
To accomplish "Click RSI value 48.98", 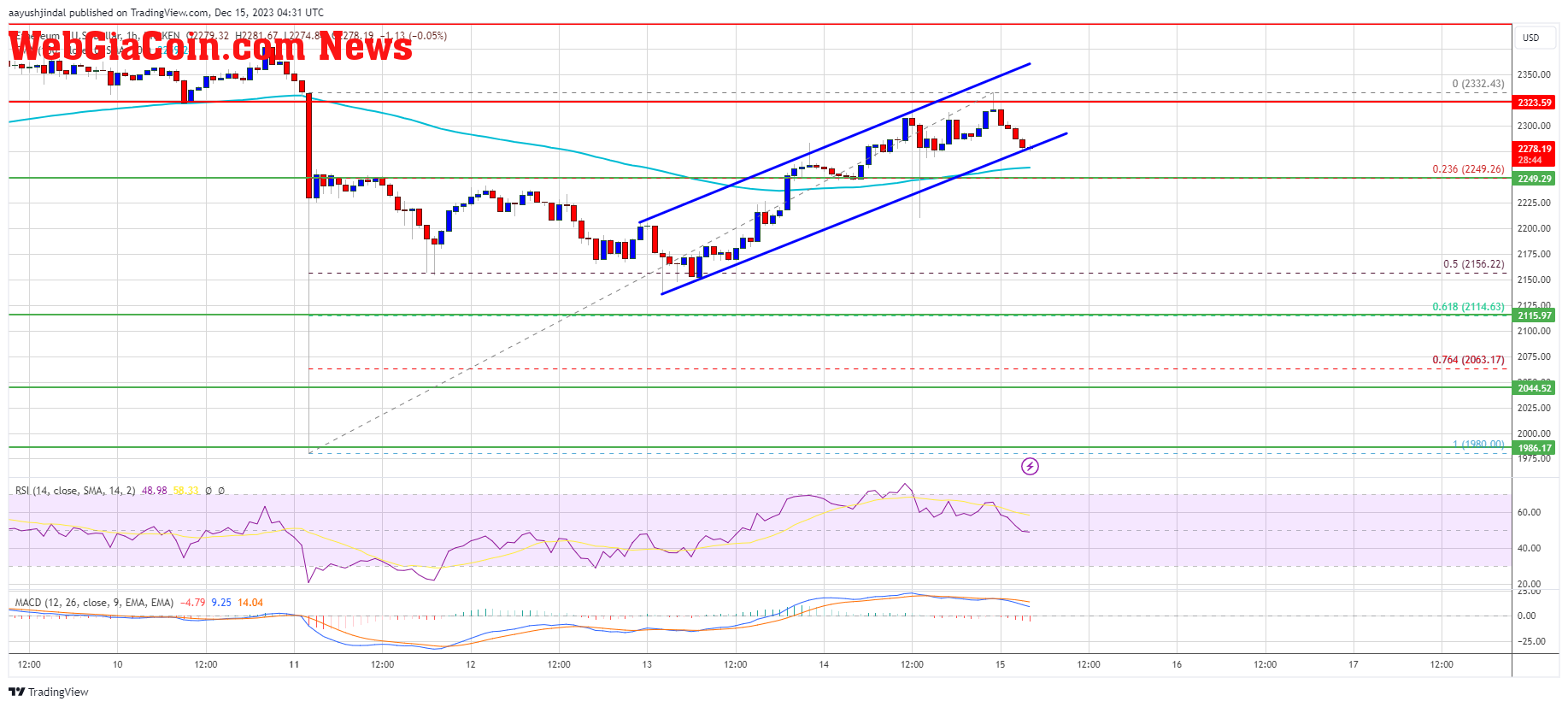I will (x=155, y=491).
